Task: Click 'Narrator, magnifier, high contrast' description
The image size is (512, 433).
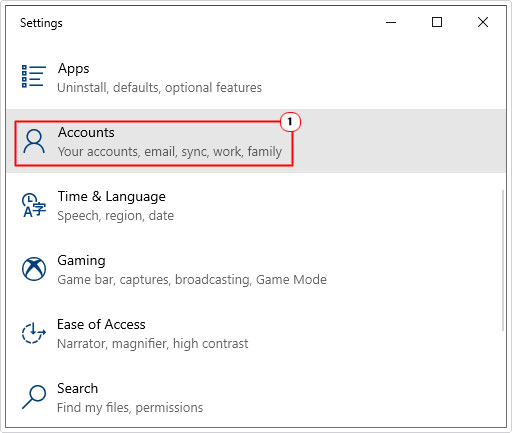Action: pyautogui.click(x=153, y=344)
